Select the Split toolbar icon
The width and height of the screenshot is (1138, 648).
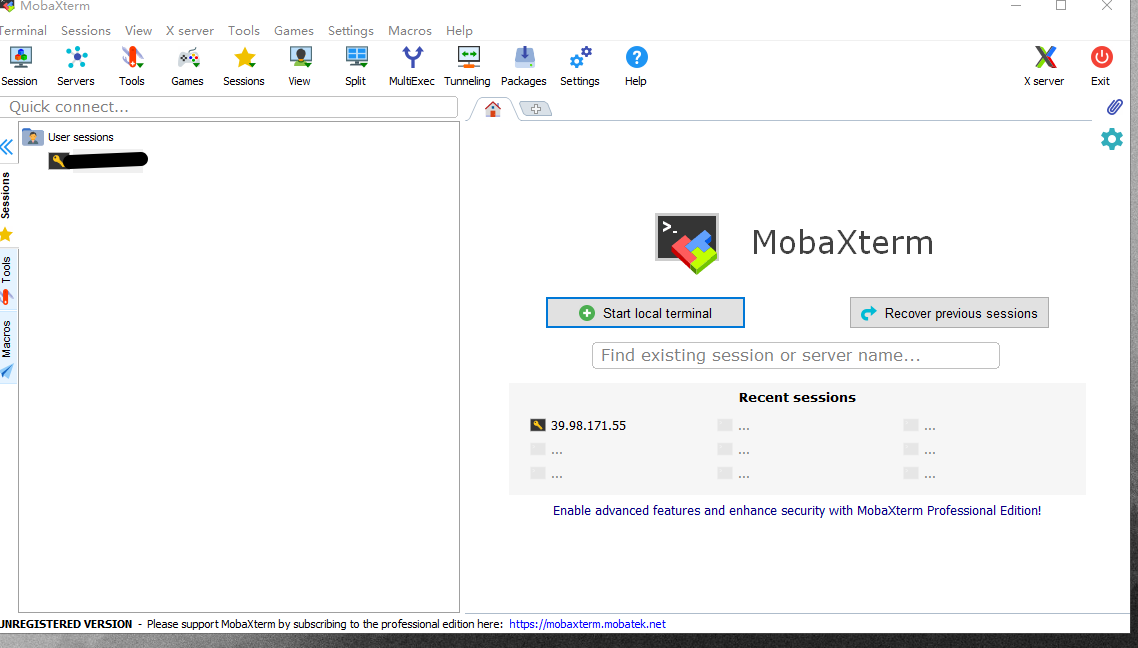click(356, 66)
